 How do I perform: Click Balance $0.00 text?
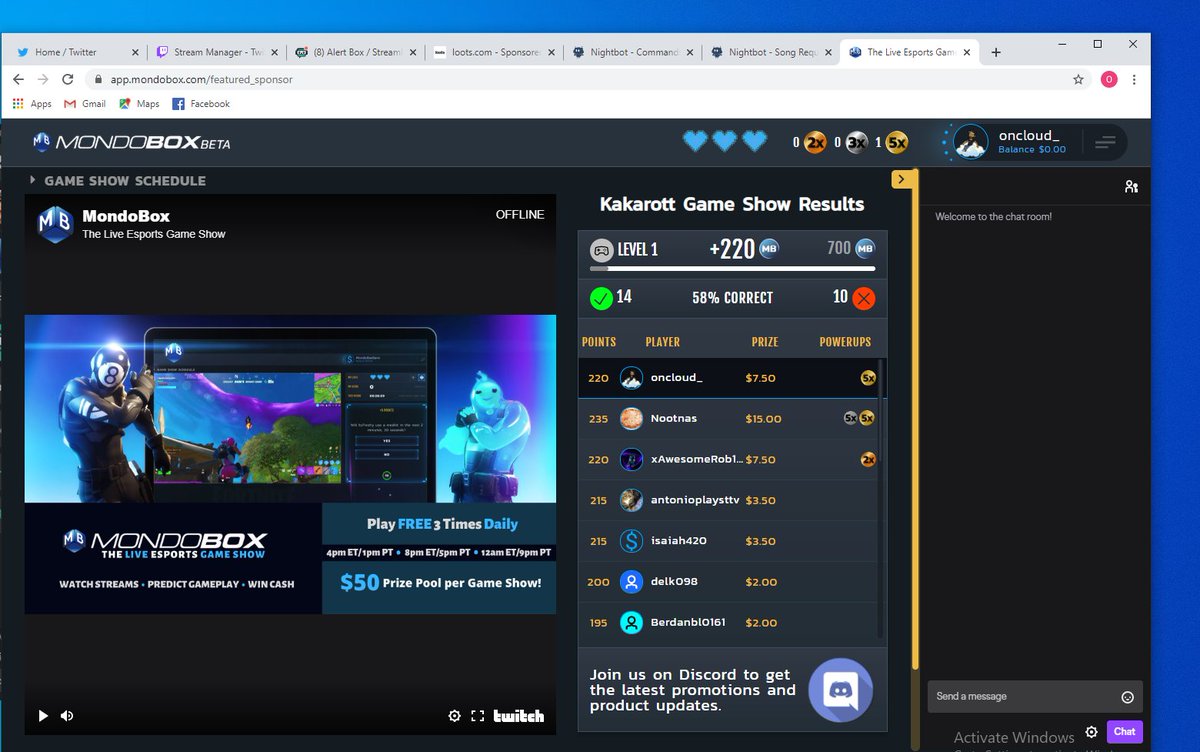click(1032, 150)
